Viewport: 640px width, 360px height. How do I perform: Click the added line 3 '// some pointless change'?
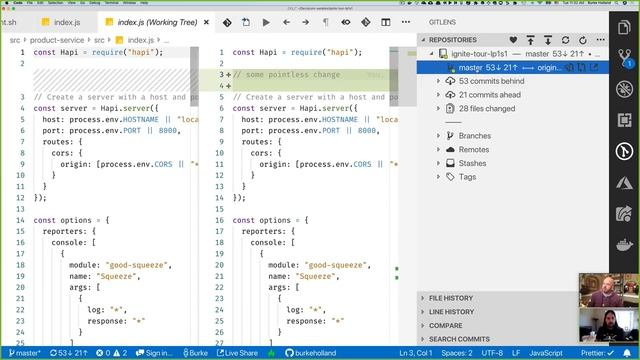pos(286,75)
